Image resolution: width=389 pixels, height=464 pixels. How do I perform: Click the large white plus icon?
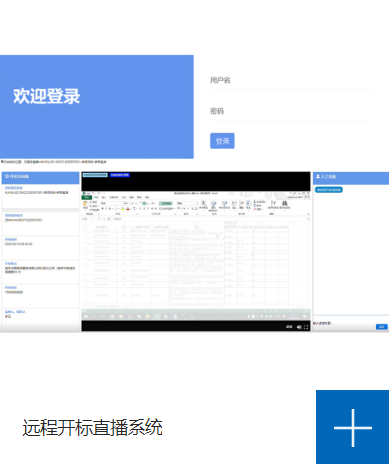click(353, 428)
